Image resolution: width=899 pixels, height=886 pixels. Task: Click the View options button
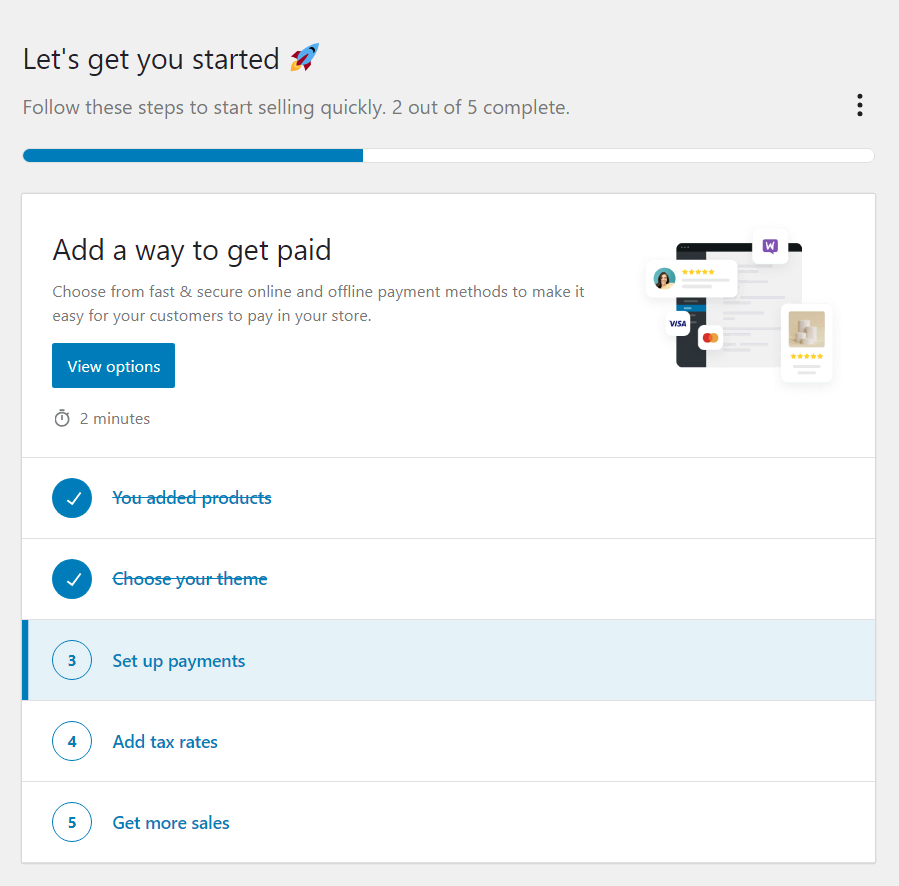coord(113,365)
